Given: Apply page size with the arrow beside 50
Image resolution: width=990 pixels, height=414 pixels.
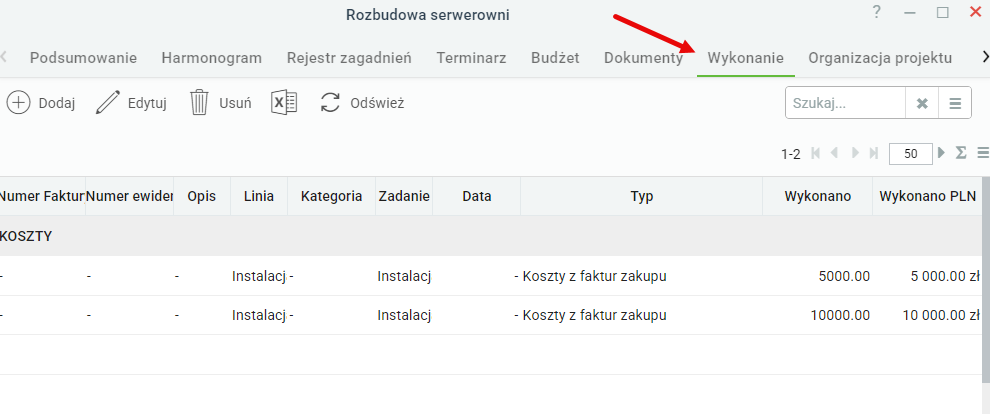Looking at the screenshot, I should [941, 153].
